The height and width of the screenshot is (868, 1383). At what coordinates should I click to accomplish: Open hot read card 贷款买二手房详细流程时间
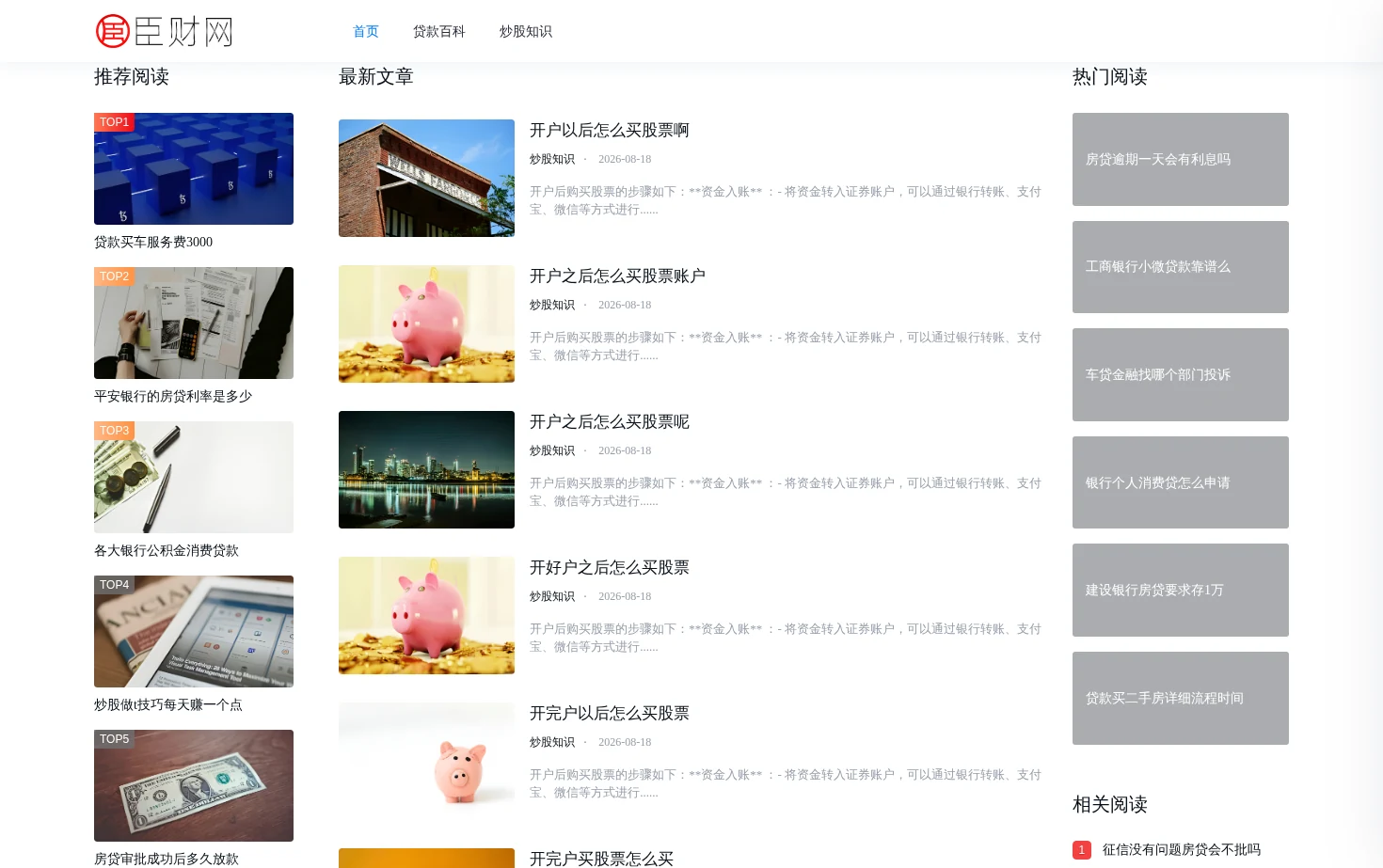coord(1181,698)
